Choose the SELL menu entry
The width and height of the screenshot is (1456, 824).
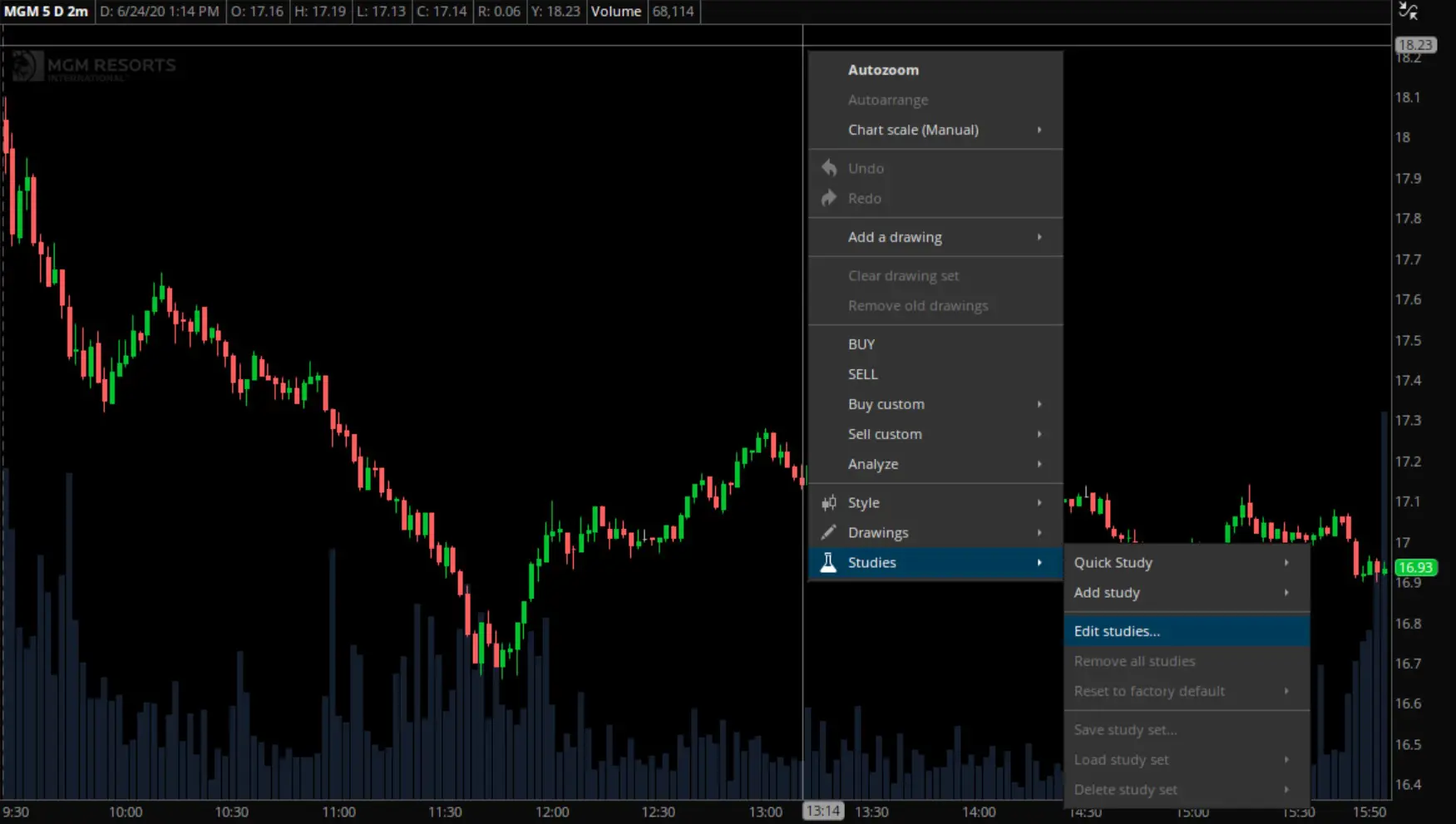pos(935,374)
